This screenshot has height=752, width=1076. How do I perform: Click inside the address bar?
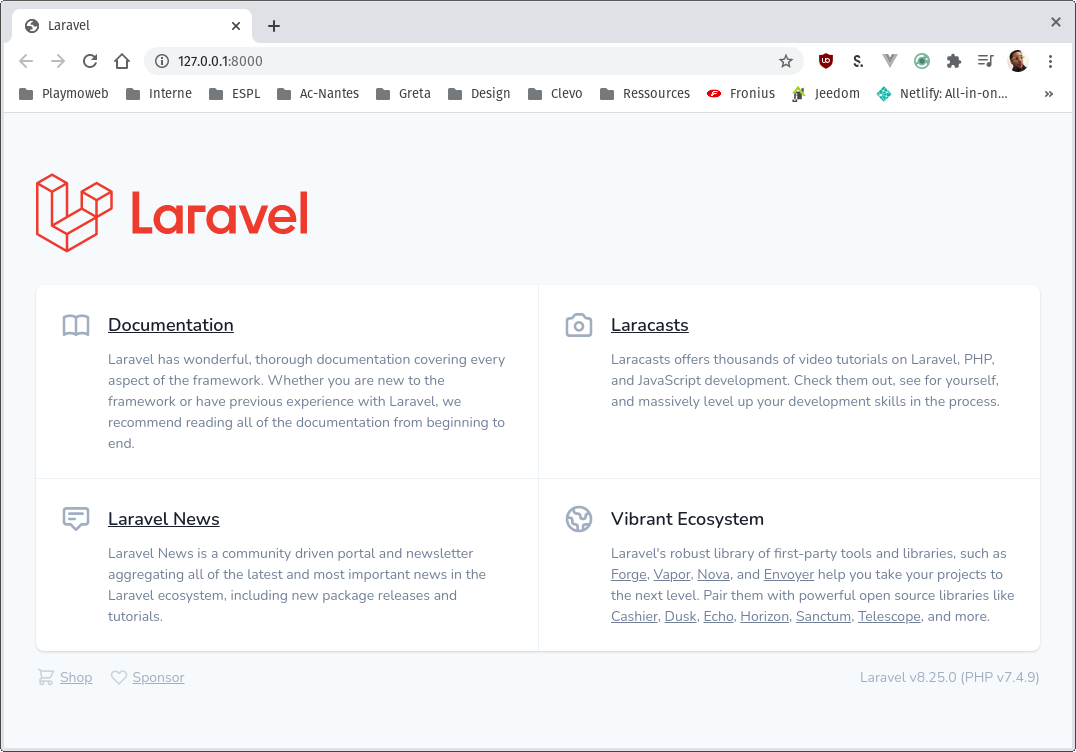click(x=400, y=60)
